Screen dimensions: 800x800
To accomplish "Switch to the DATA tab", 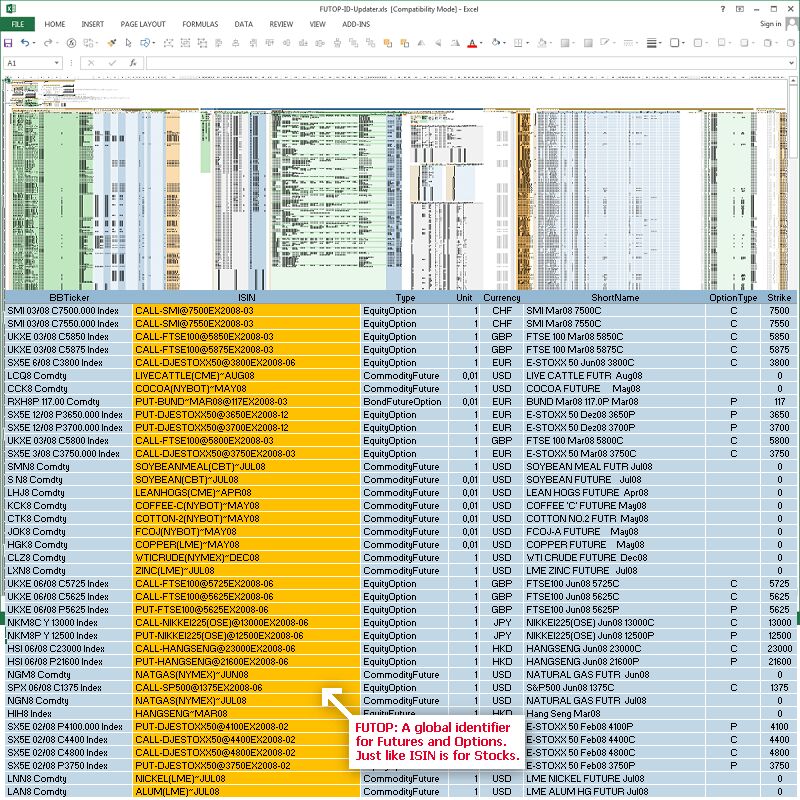I will tap(243, 24).
